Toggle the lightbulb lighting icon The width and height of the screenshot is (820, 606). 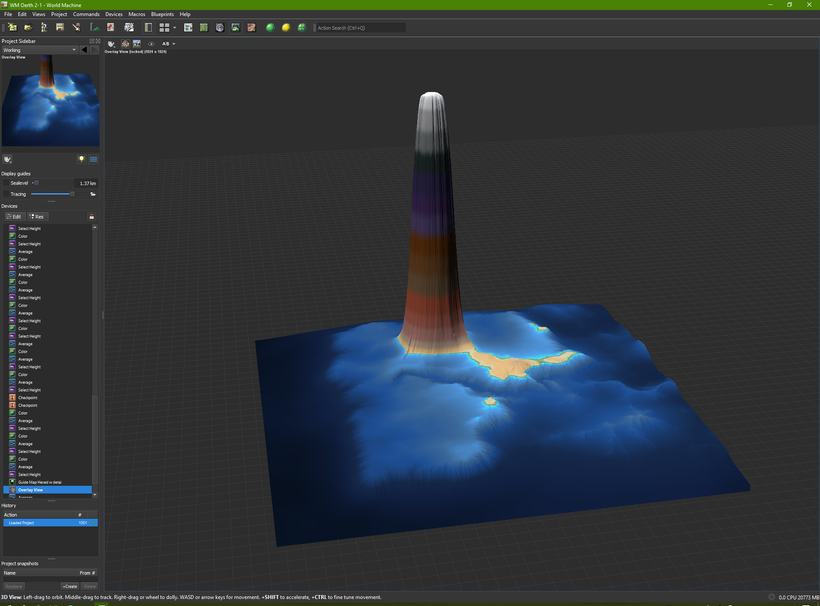pyautogui.click(x=81, y=159)
